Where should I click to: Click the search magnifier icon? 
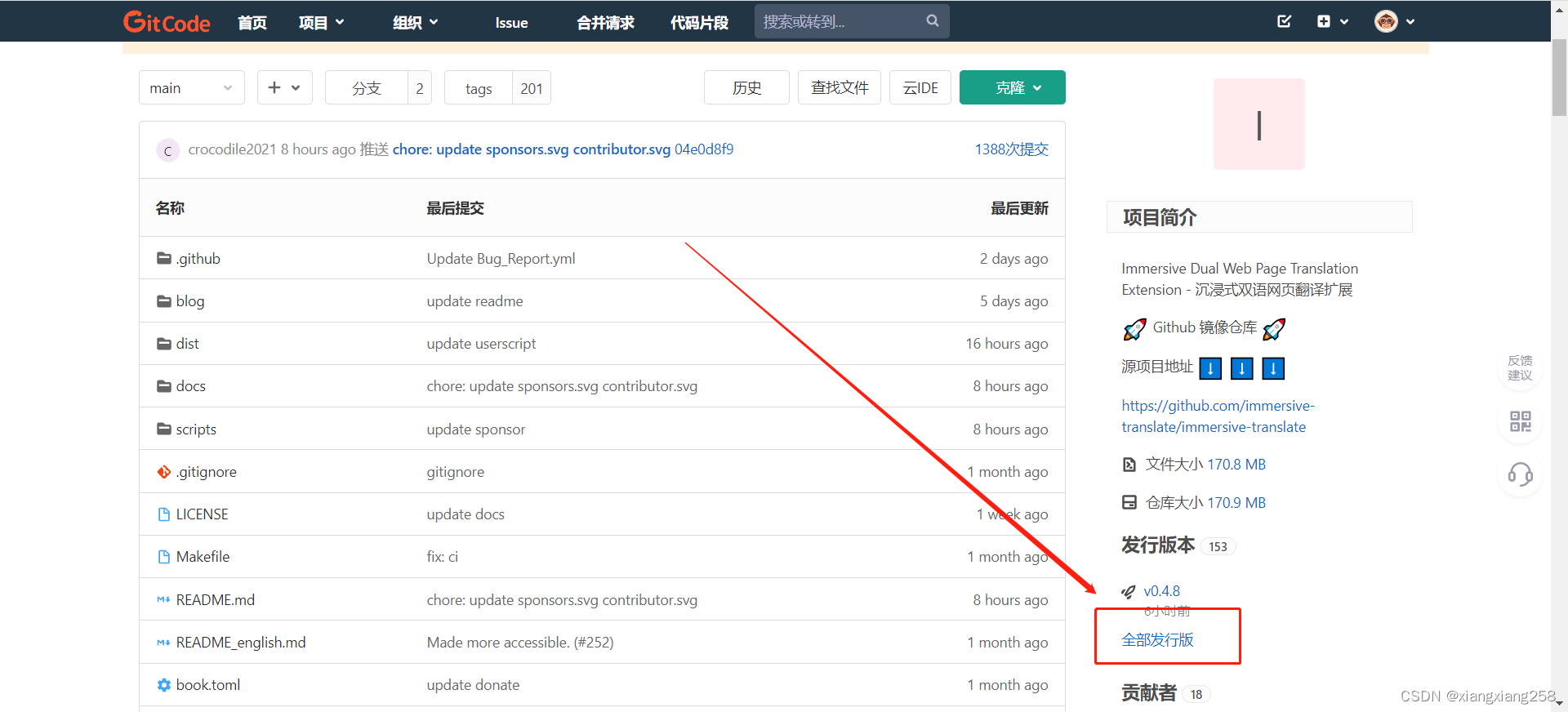point(933,21)
